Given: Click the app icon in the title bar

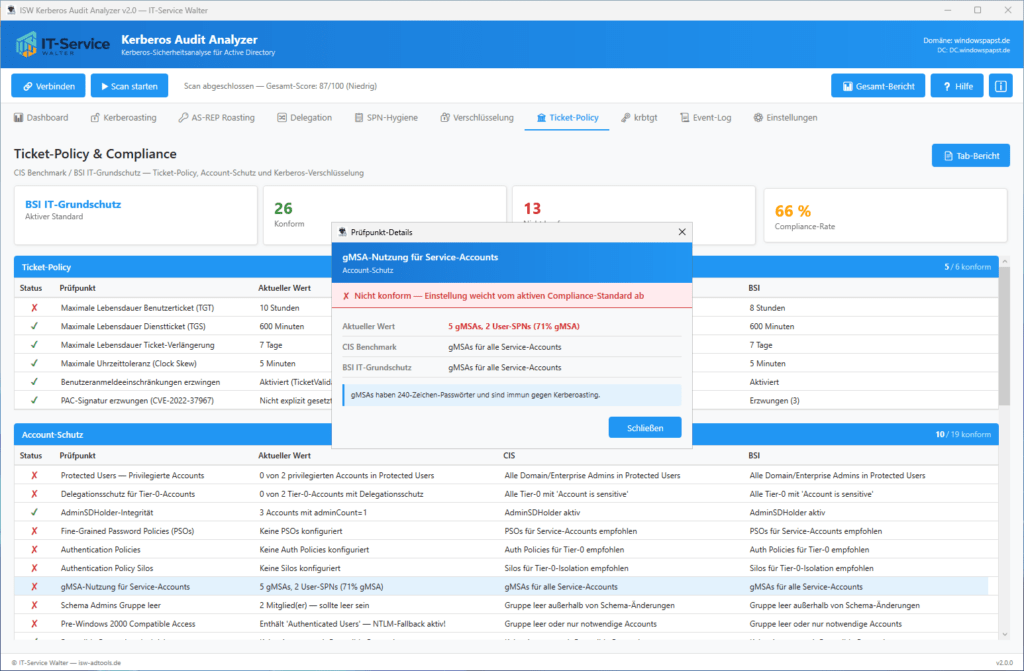Looking at the screenshot, I should 10,10.
